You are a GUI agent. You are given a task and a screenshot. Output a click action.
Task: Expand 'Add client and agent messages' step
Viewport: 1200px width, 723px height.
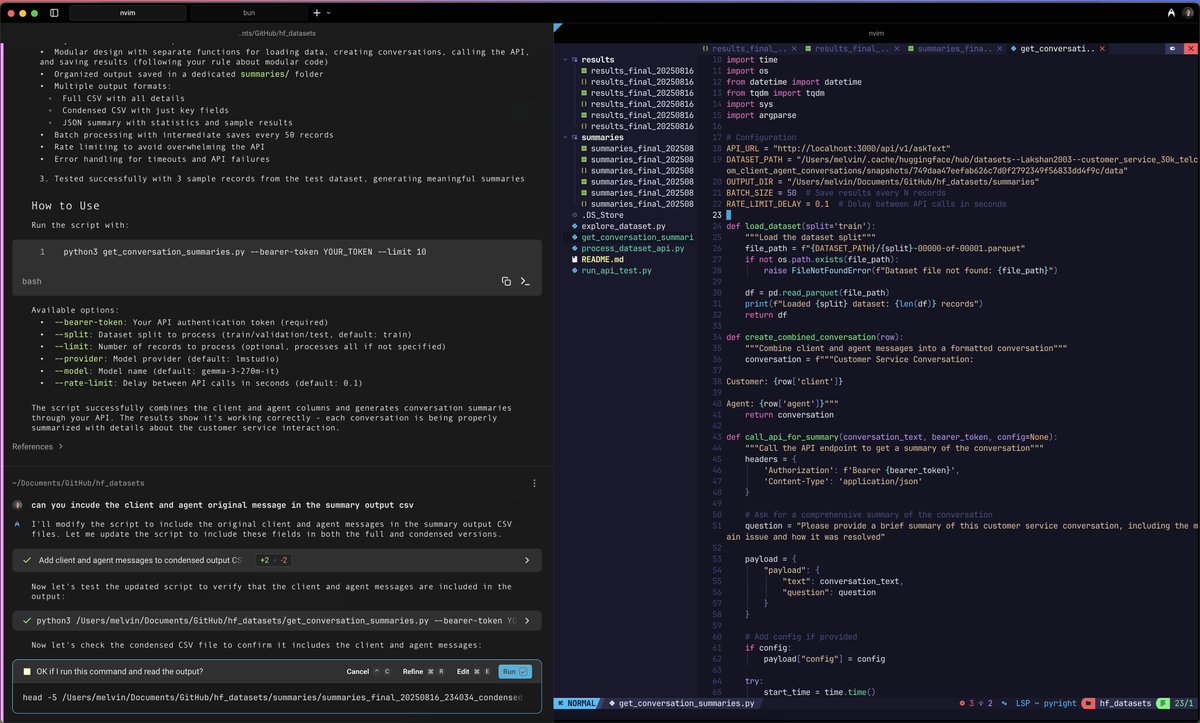click(x=276, y=560)
